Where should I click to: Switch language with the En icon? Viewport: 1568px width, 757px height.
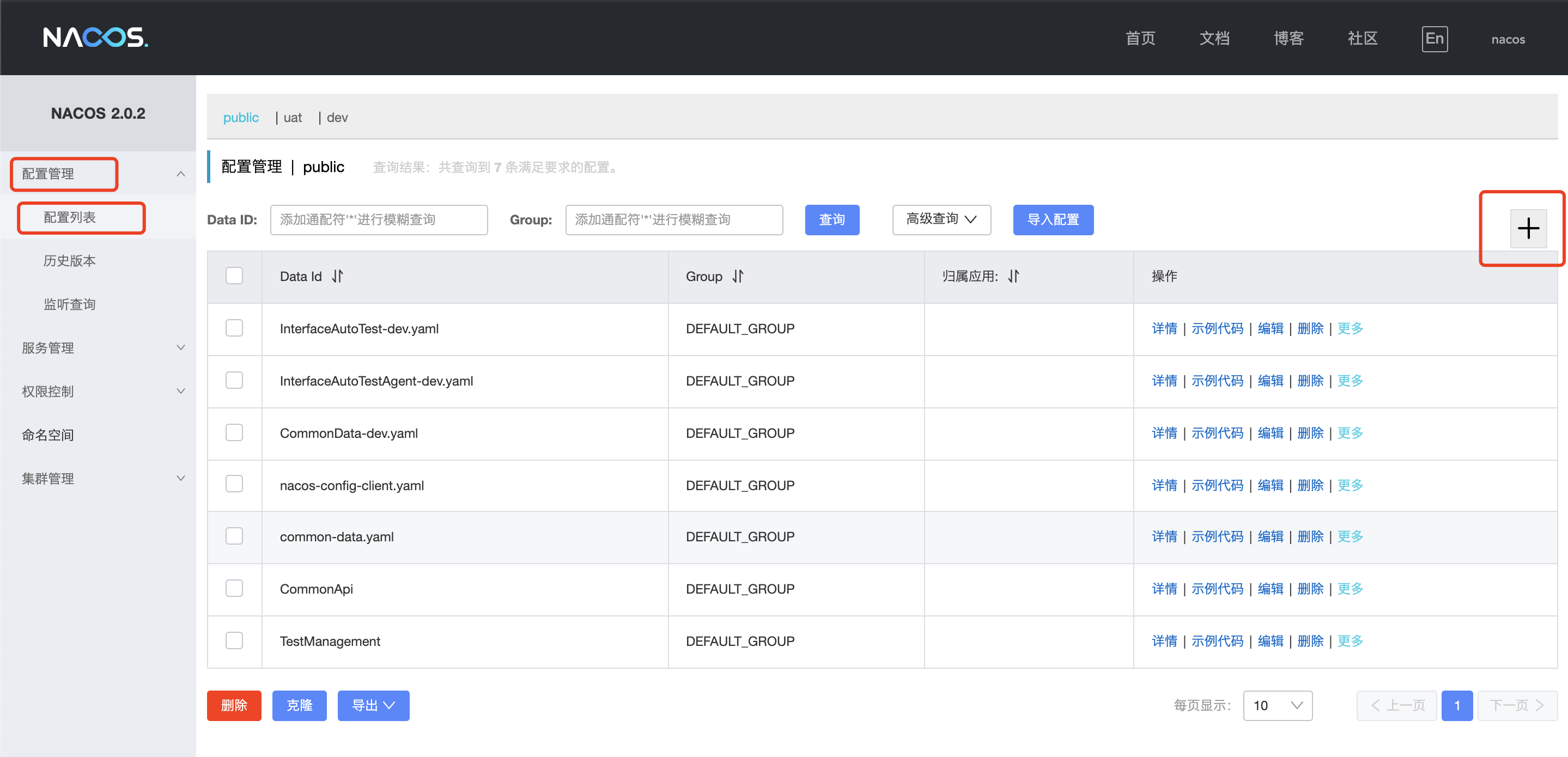(1434, 39)
